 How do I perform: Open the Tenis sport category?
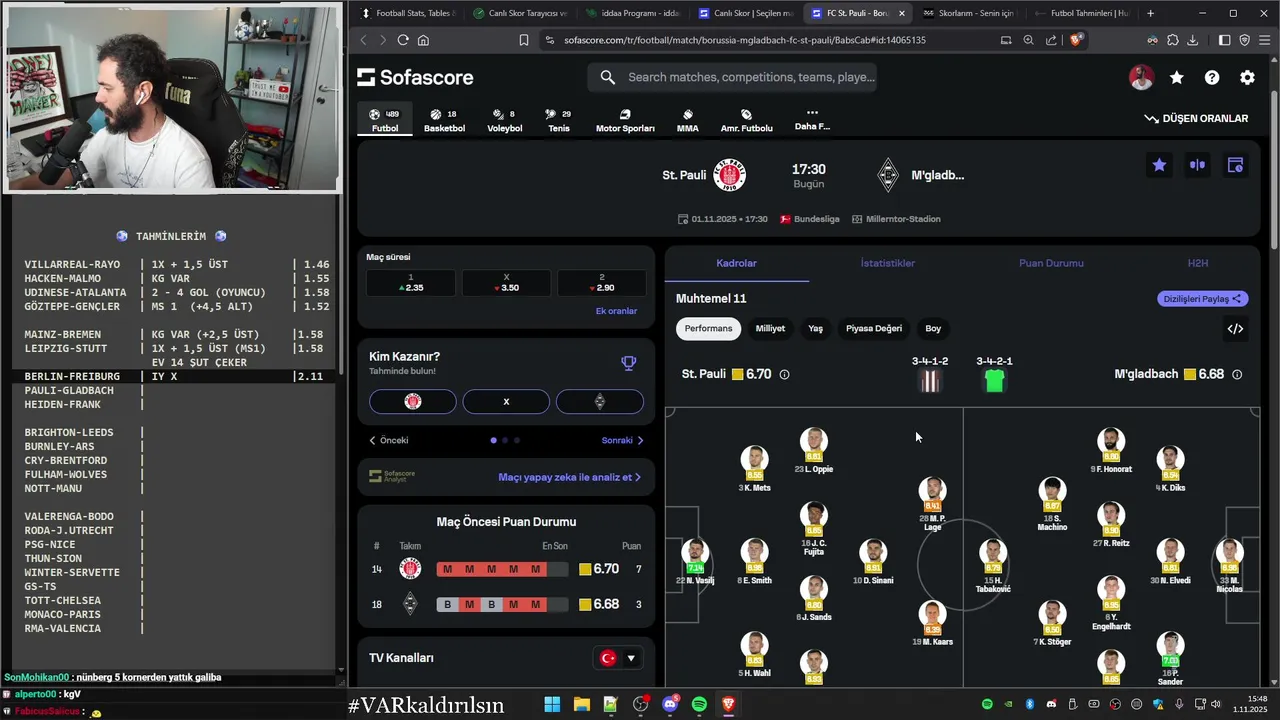(x=559, y=121)
